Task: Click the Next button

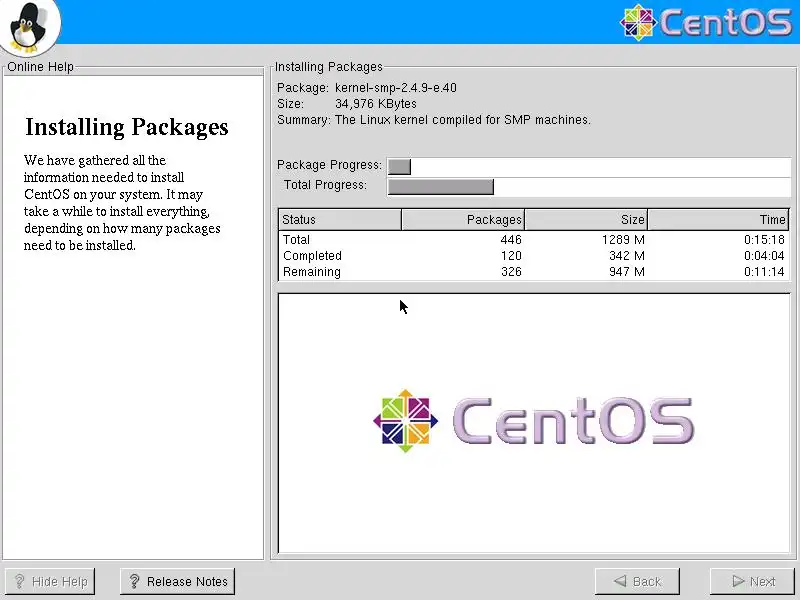Action: pyautogui.click(x=753, y=582)
